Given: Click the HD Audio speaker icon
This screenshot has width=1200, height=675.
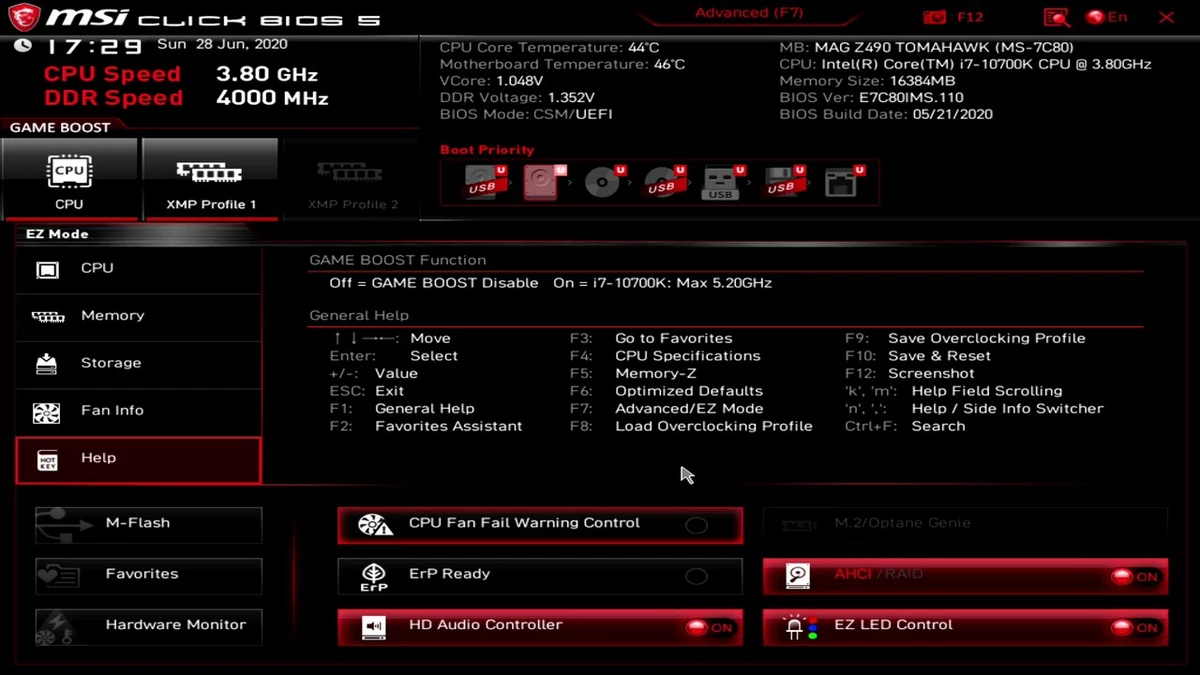Looking at the screenshot, I should [x=374, y=628].
